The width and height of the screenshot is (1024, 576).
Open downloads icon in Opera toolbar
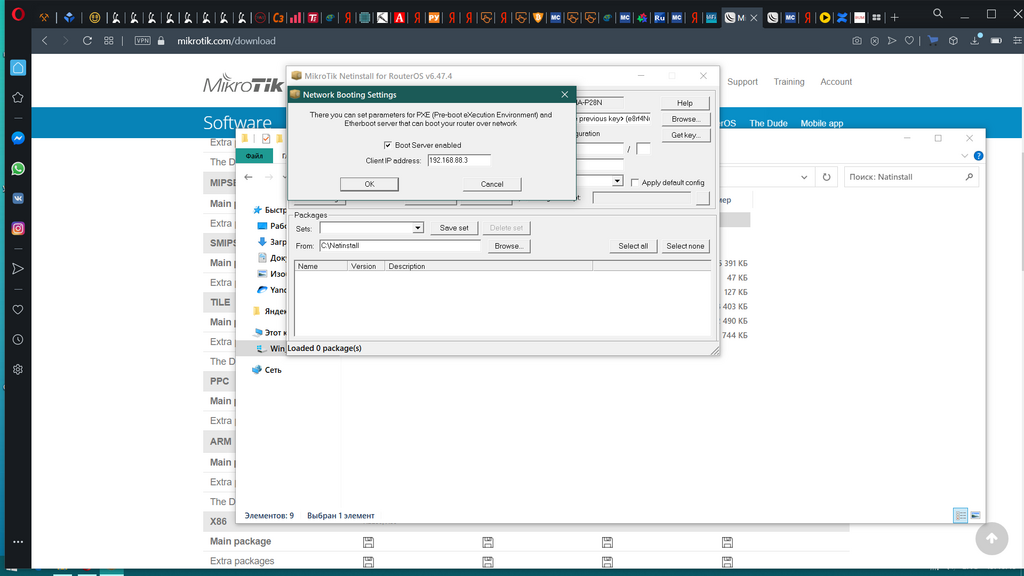(x=974, y=40)
